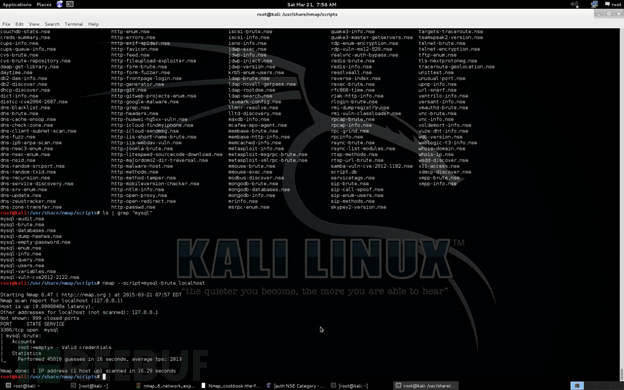Viewport: 624px width, 390px height.
Task: Open the Help menu
Action: (x=93, y=24)
